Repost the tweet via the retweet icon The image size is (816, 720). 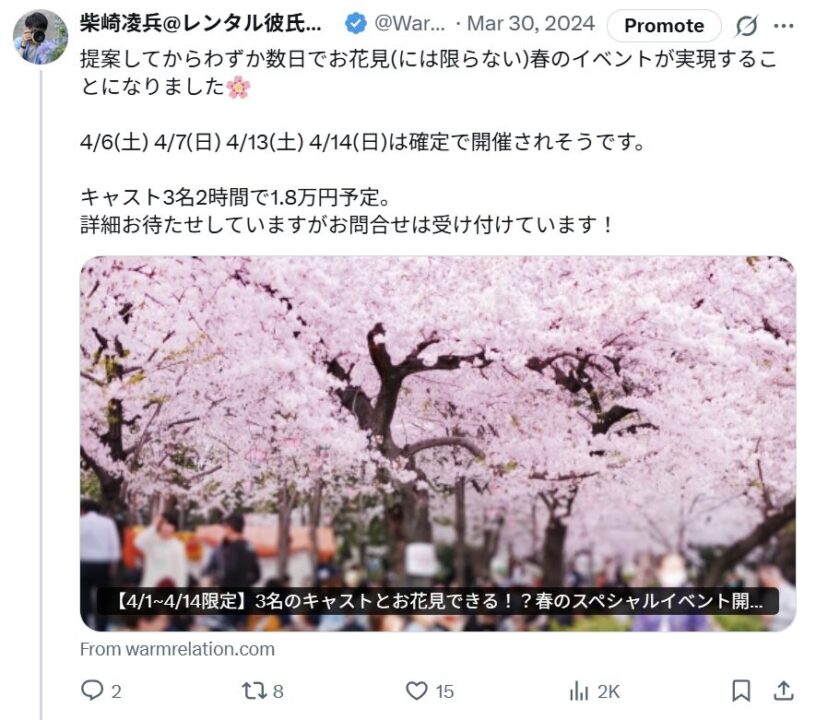click(x=254, y=691)
